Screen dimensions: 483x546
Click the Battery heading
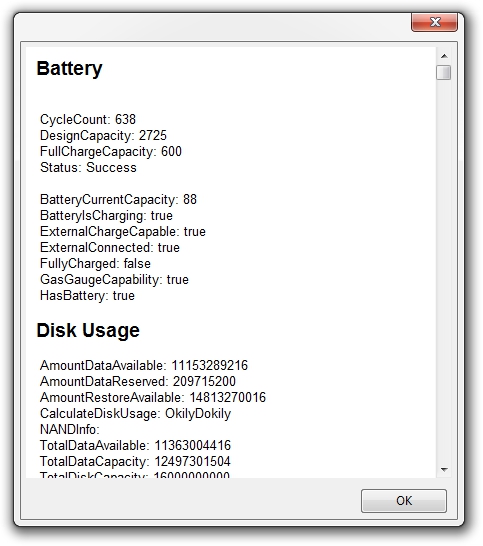70,69
